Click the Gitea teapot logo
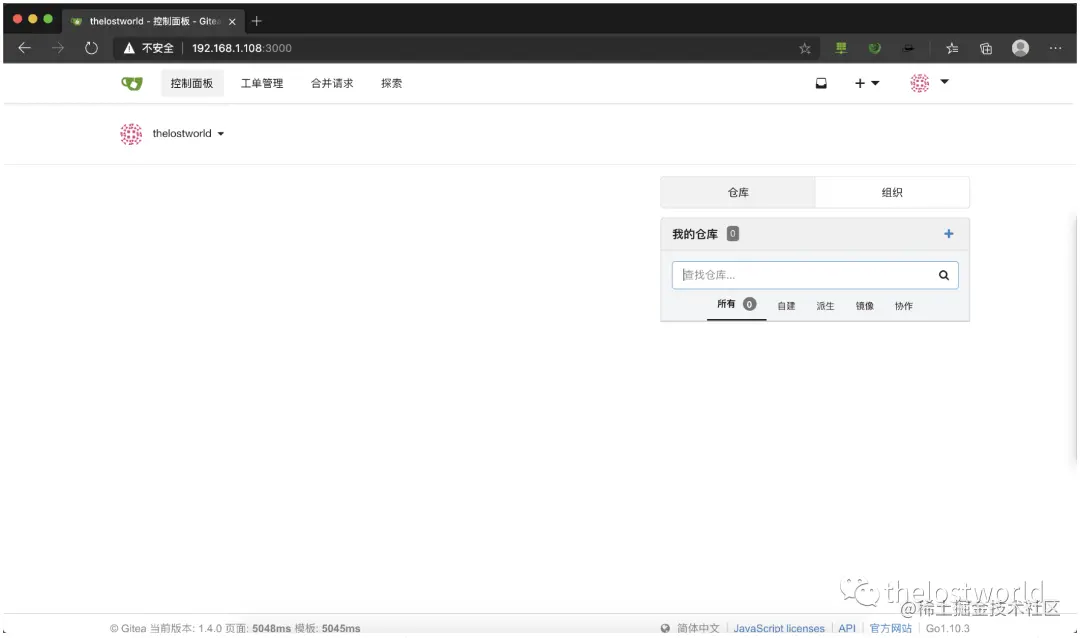 click(131, 83)
